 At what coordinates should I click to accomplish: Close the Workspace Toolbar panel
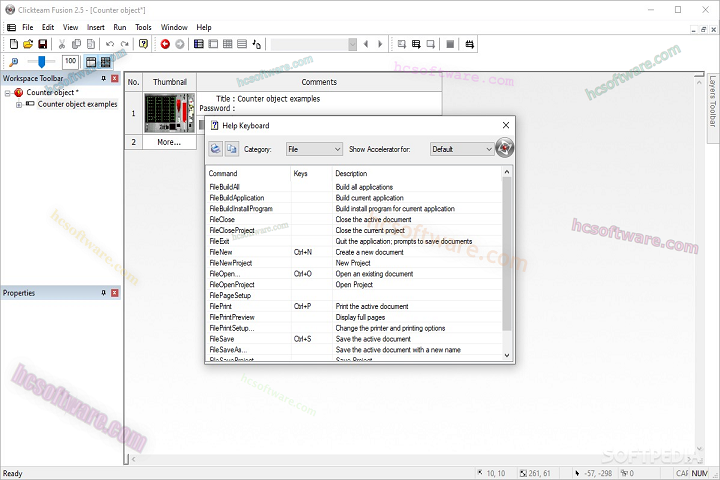point(115,79)
